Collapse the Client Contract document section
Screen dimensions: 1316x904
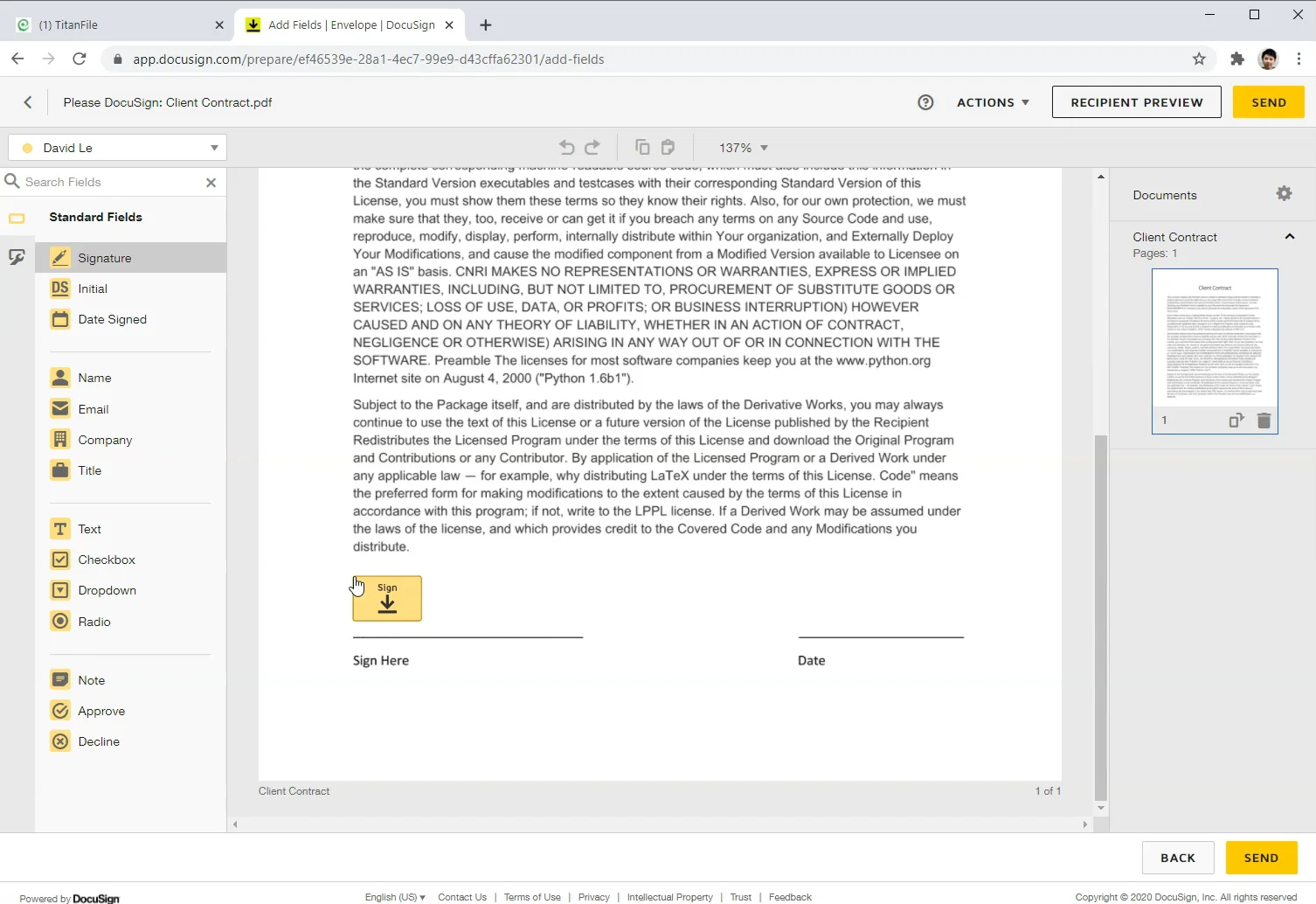click(1290, 237)
